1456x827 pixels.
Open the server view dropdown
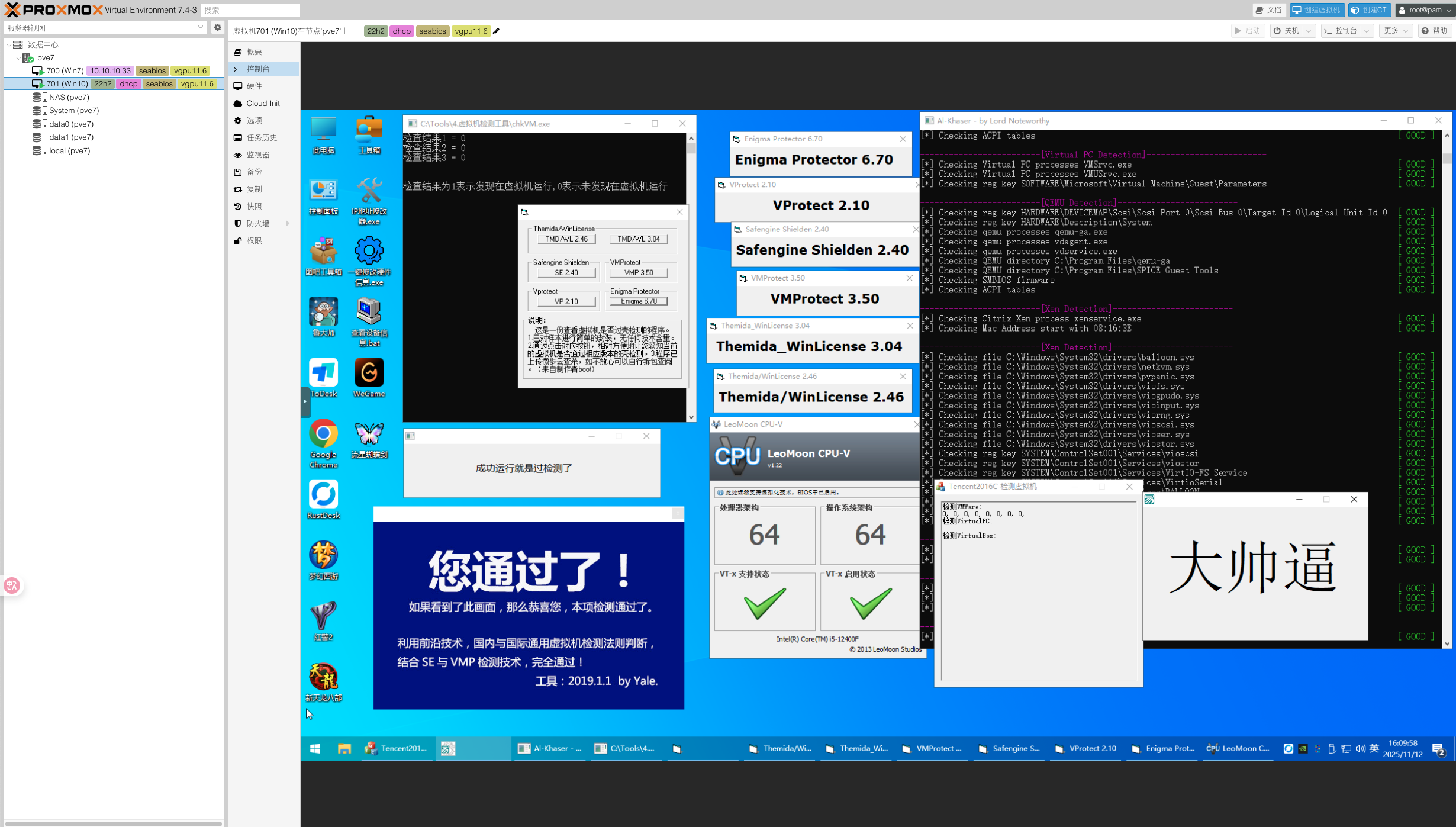coord(200,27)
